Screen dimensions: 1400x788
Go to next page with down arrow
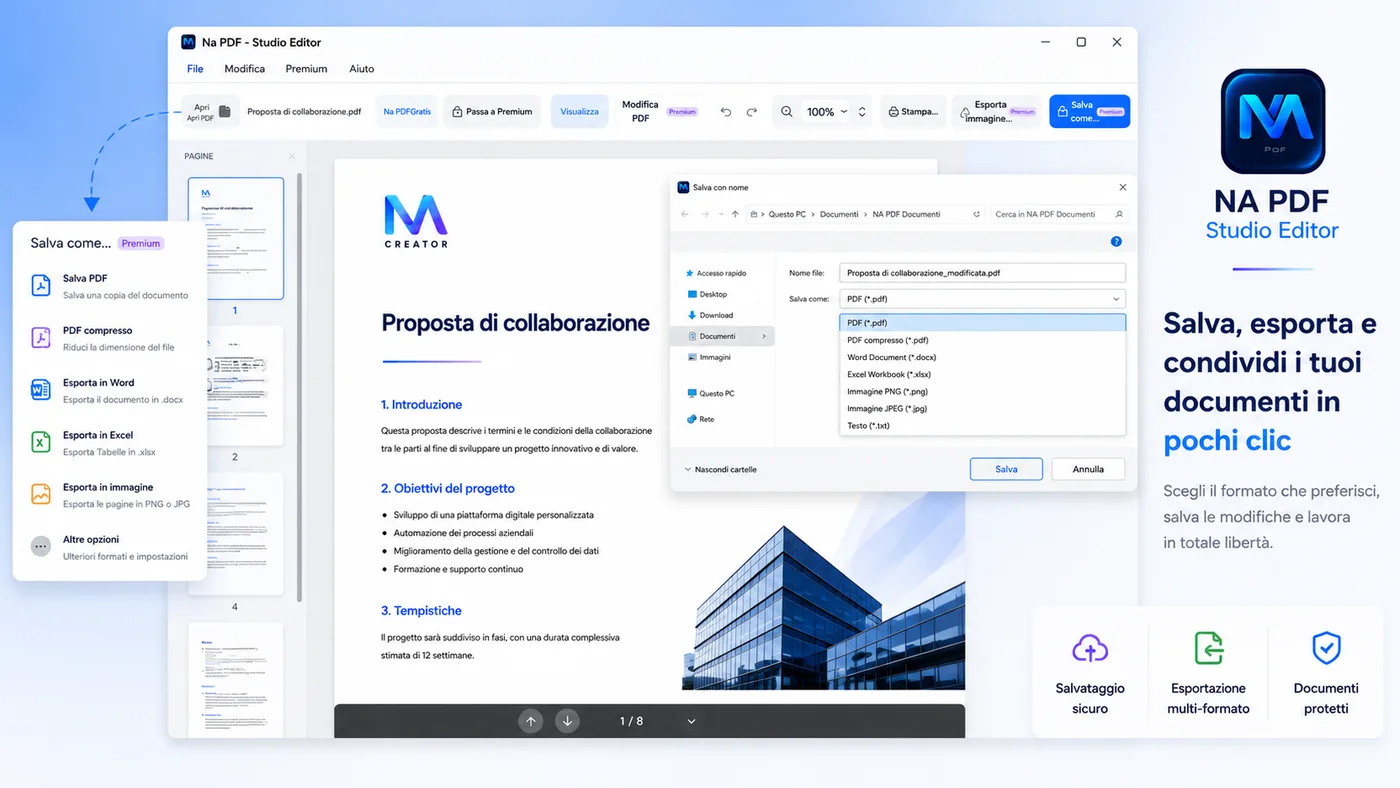tap(567, 721)
